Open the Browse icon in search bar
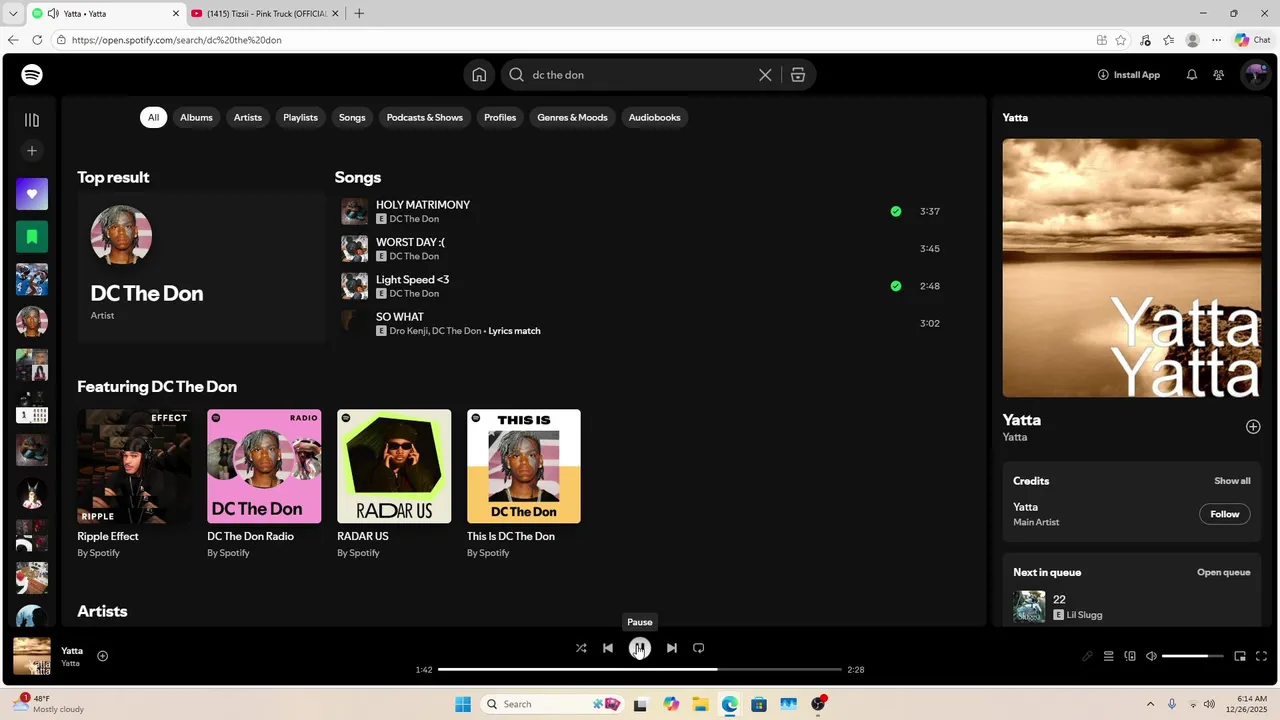1280x720 pixels. [798, 75]
